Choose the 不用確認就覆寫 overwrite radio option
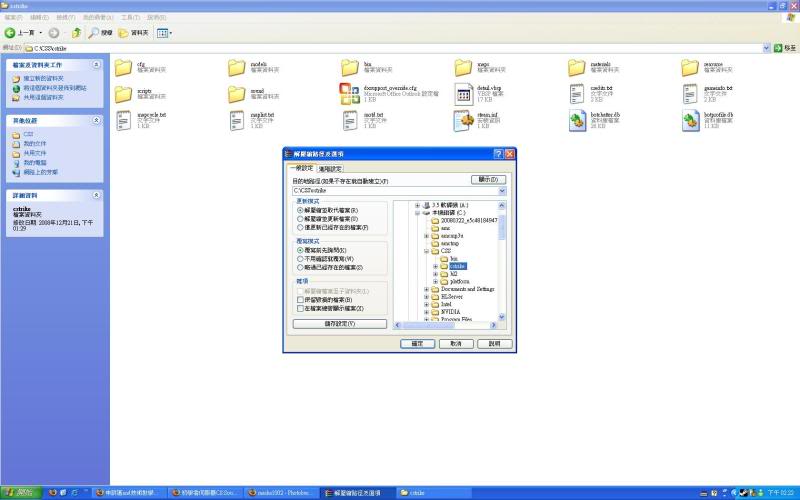Image resolution: width=800 pixels, height=500 pixels. pos(300,258)
